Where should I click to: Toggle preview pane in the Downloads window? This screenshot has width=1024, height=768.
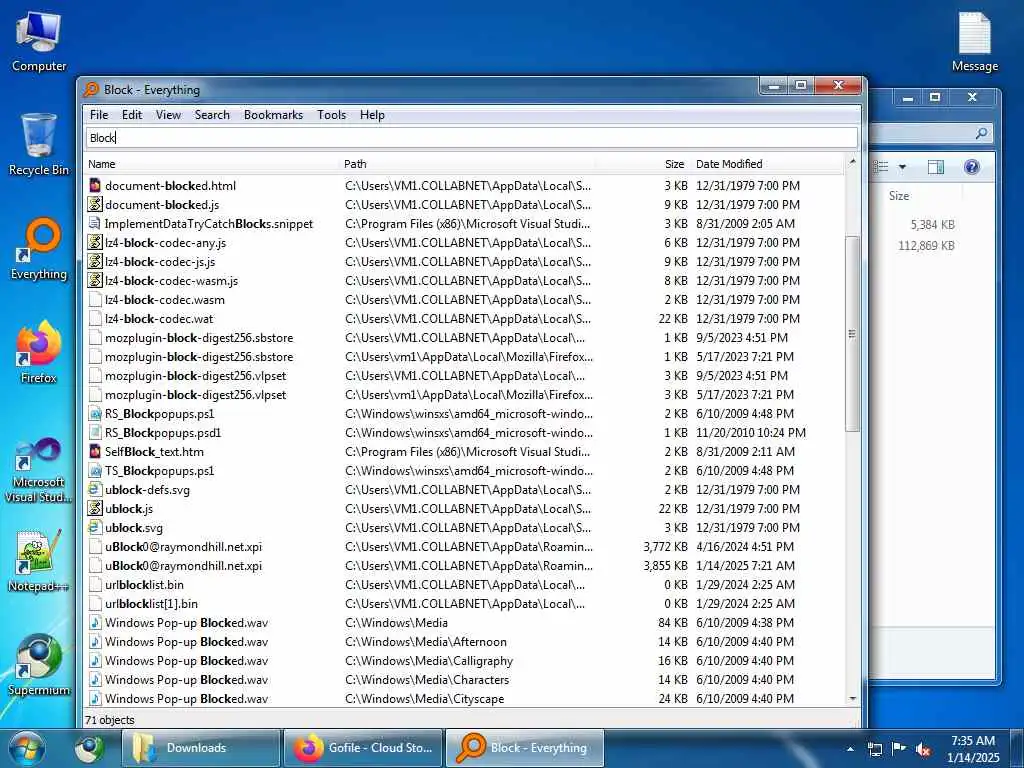[x=935, y=167]
